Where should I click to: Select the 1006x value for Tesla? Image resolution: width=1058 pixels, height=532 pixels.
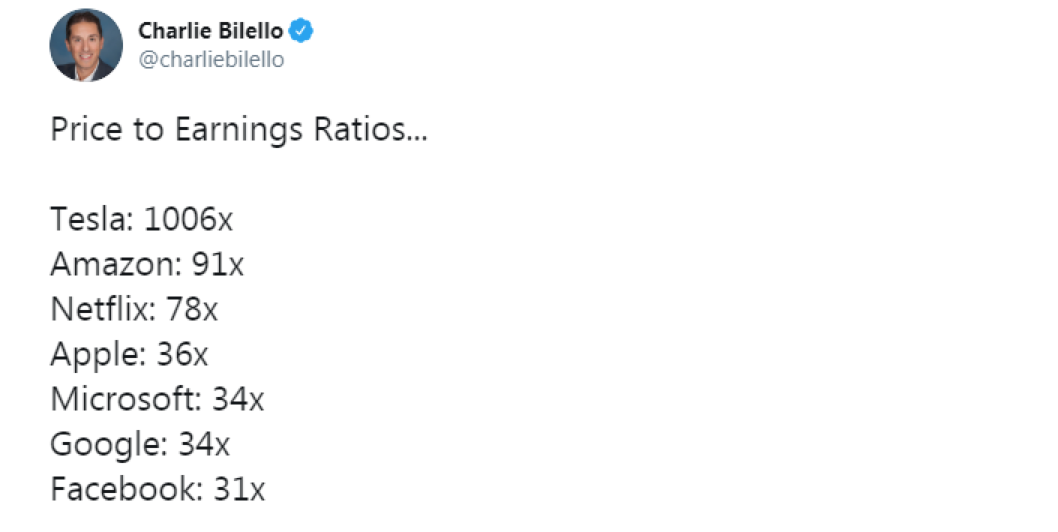188,219
